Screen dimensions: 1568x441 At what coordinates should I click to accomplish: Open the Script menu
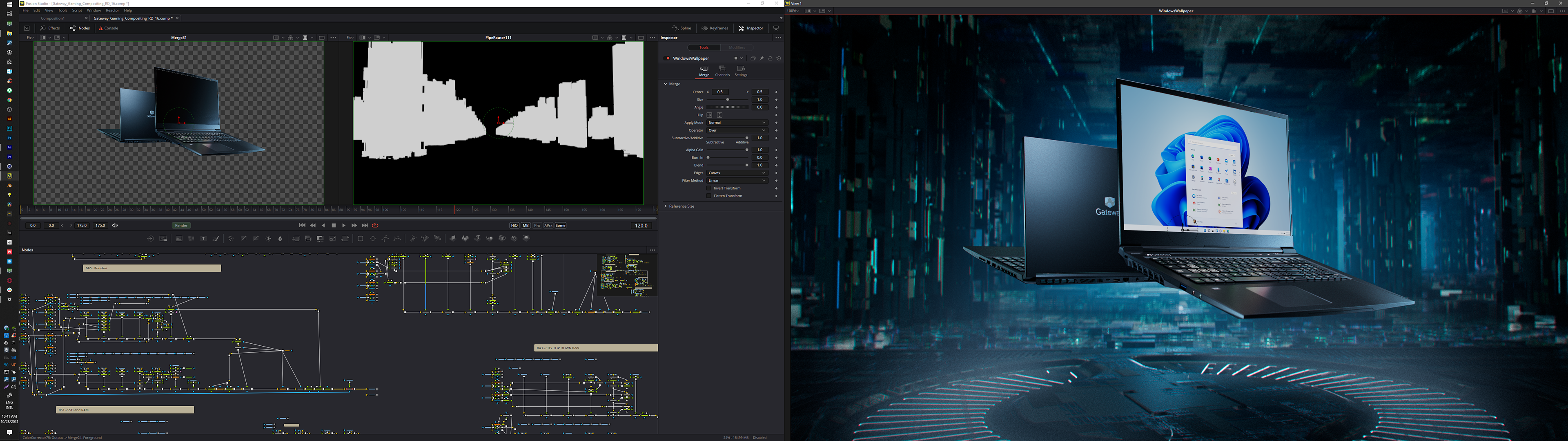pyautogui.click(x=77, y=10)
